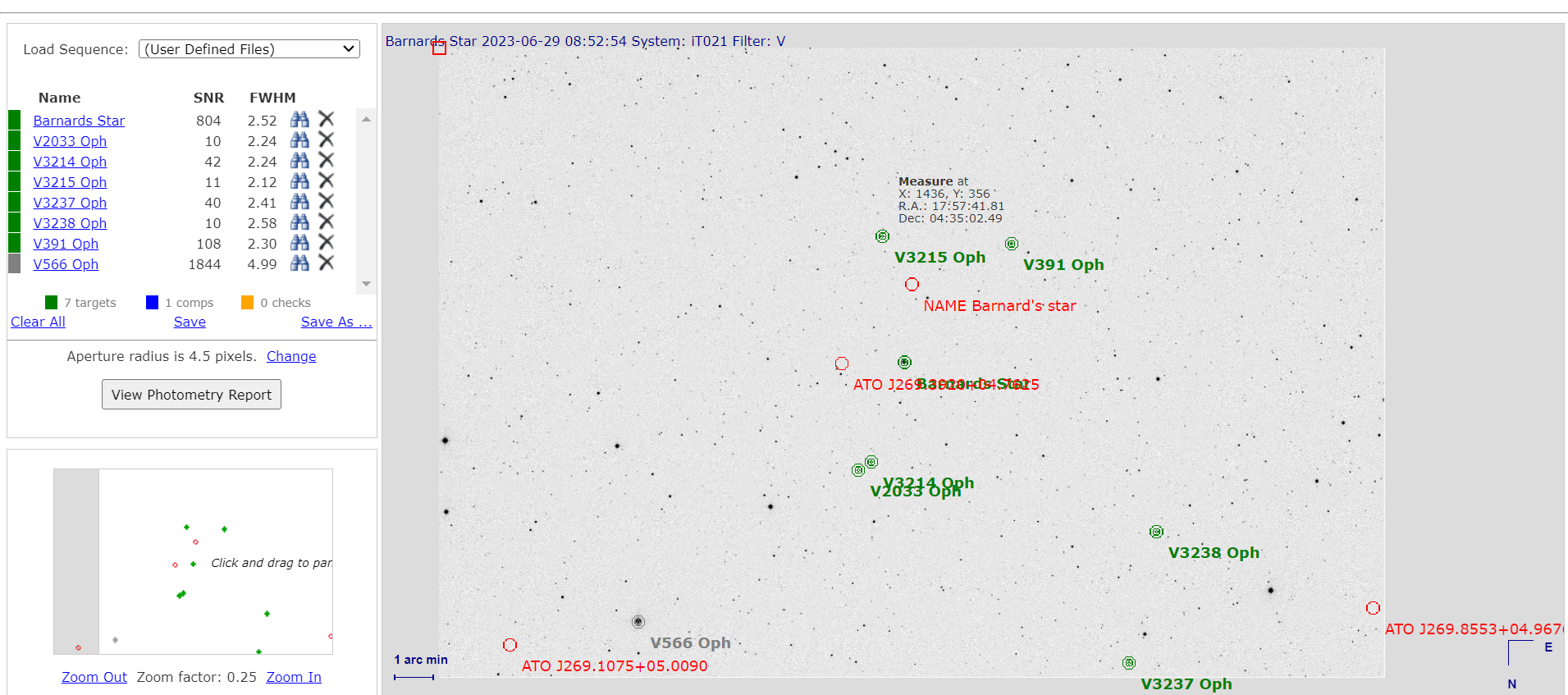Remove V2033 Oph with X icon
Viewport: 1568px width, 695px height.
[327, 140]
